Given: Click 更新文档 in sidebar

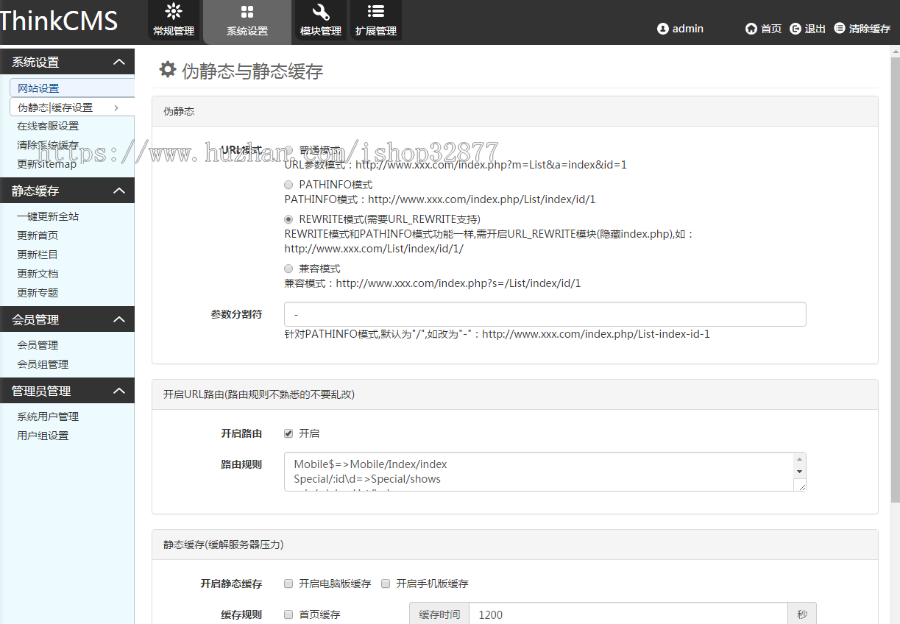Looking at the screenshot, I should (x=37, y=273).
